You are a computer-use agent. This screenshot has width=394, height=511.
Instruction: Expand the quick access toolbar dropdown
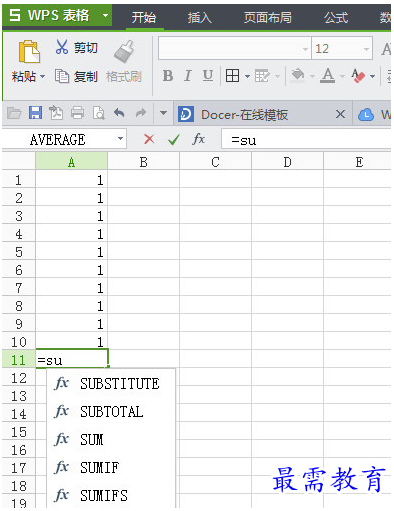pos(163,113)
